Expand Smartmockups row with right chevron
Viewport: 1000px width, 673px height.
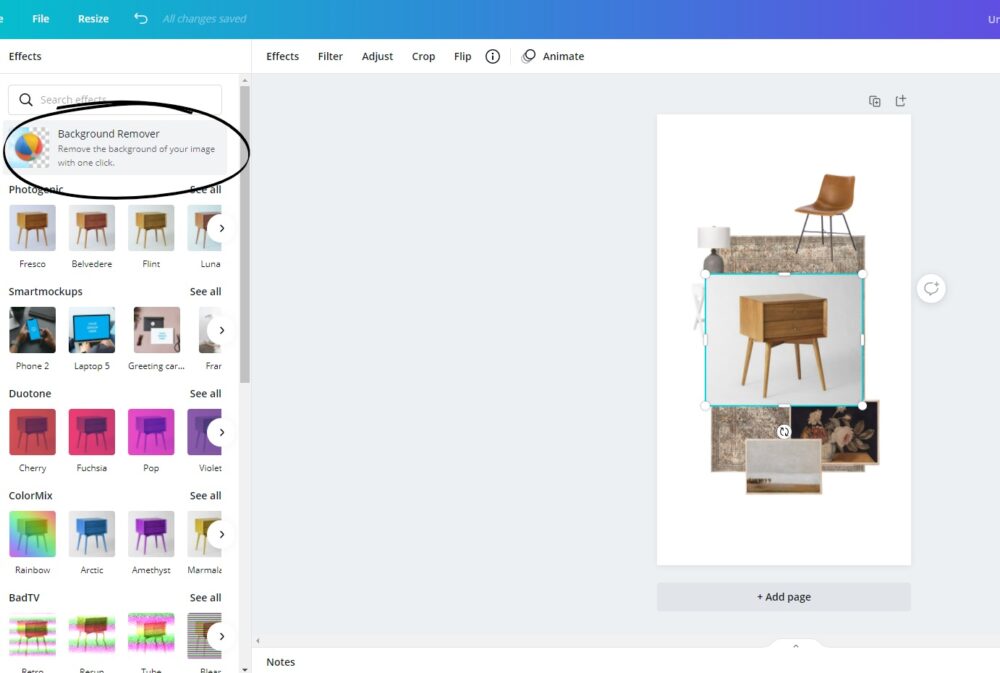[221, 330]
